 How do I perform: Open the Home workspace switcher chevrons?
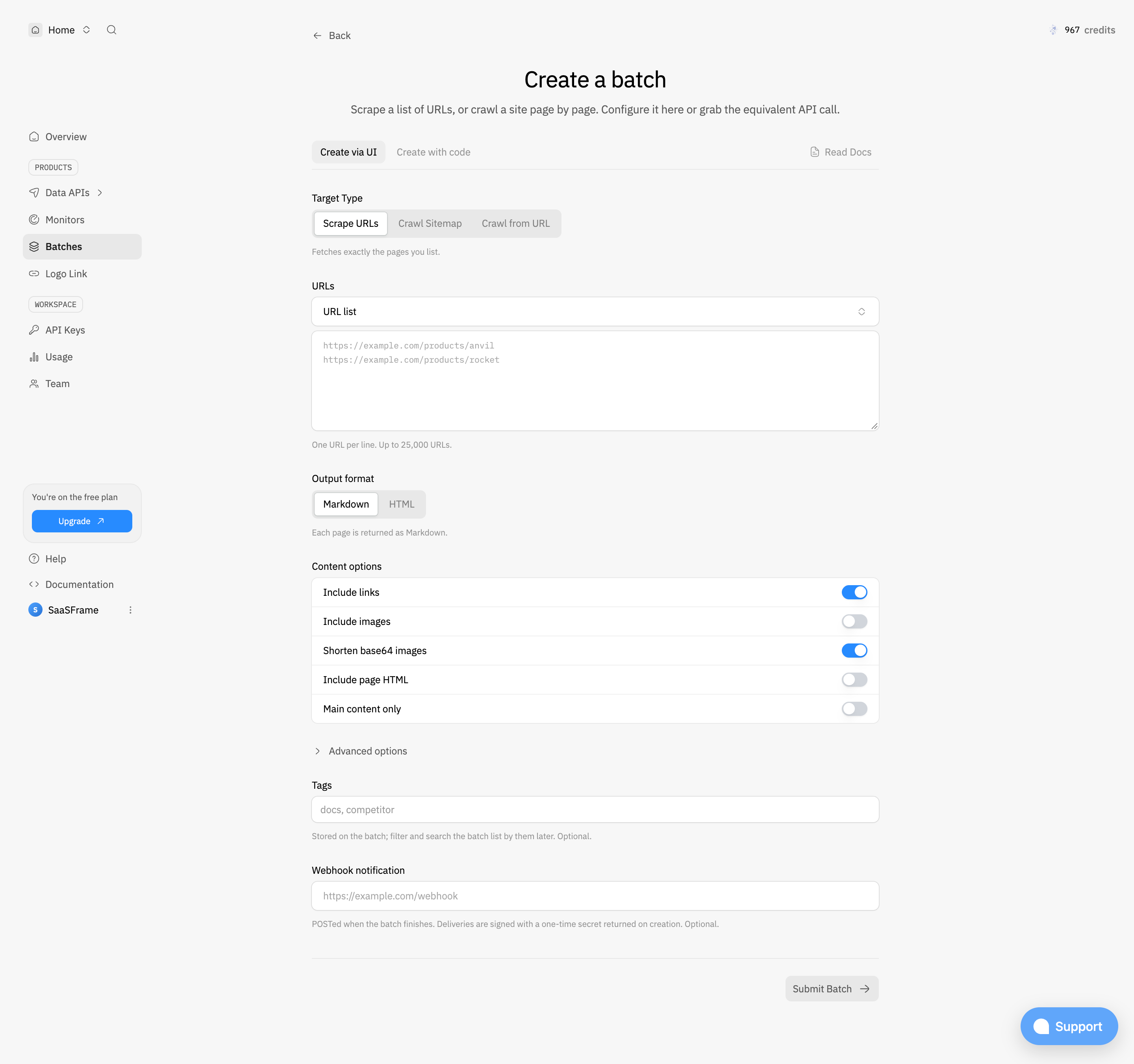click(86, 30)
